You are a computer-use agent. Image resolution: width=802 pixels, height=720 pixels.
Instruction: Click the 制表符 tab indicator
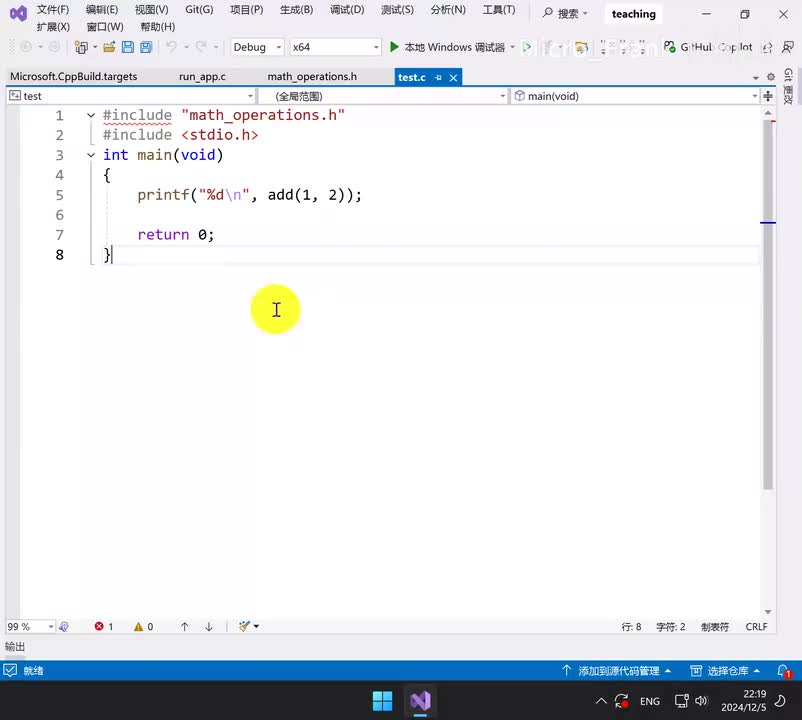(715, 626)
